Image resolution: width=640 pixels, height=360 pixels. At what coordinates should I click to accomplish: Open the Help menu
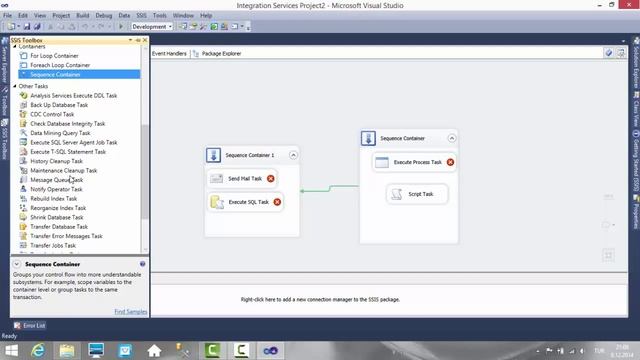[x=206, y=16]
